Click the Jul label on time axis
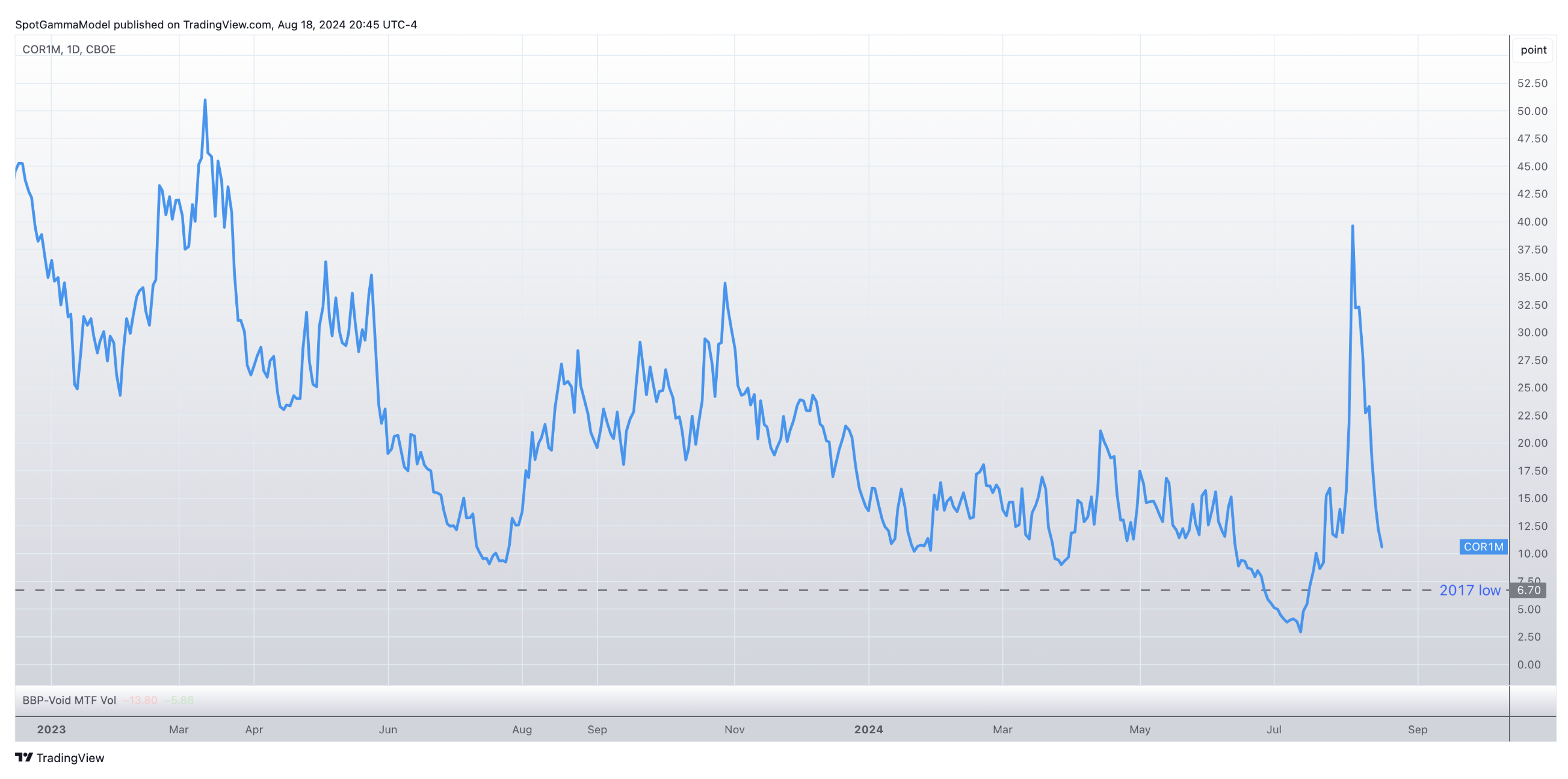 point(1273,729)
